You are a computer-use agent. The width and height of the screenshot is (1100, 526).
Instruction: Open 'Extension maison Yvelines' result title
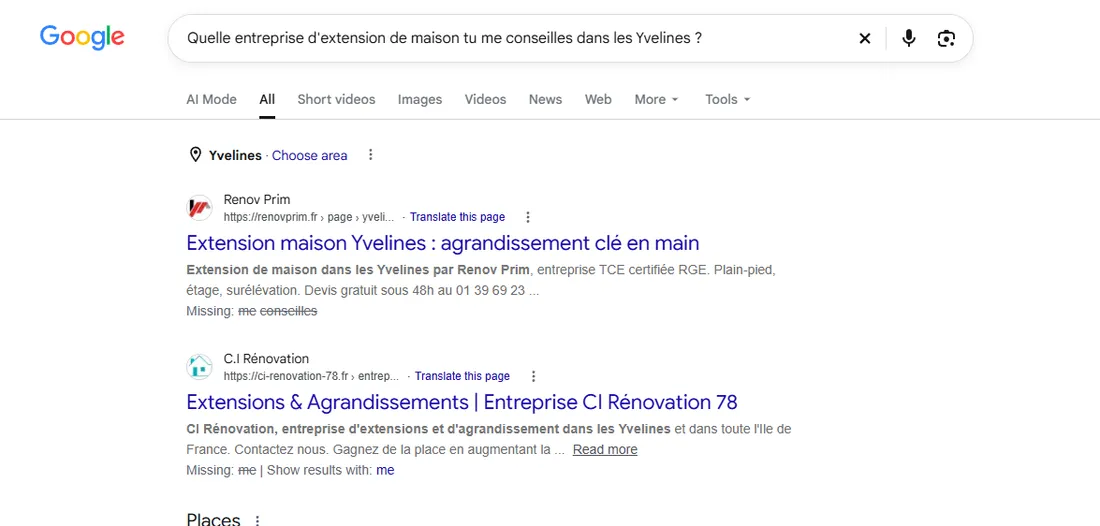(443, 243)
